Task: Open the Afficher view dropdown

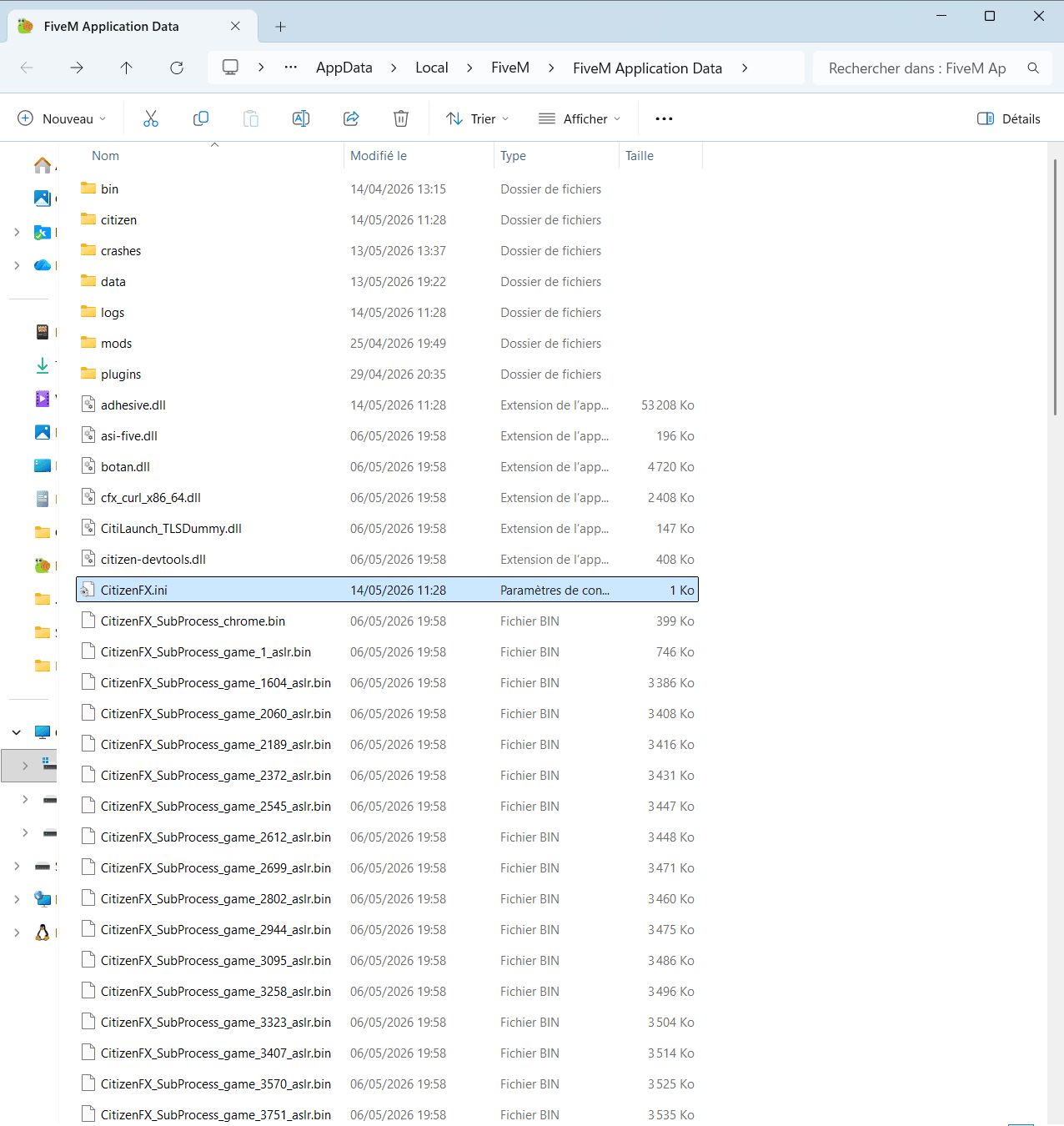Action: point(580,118)
